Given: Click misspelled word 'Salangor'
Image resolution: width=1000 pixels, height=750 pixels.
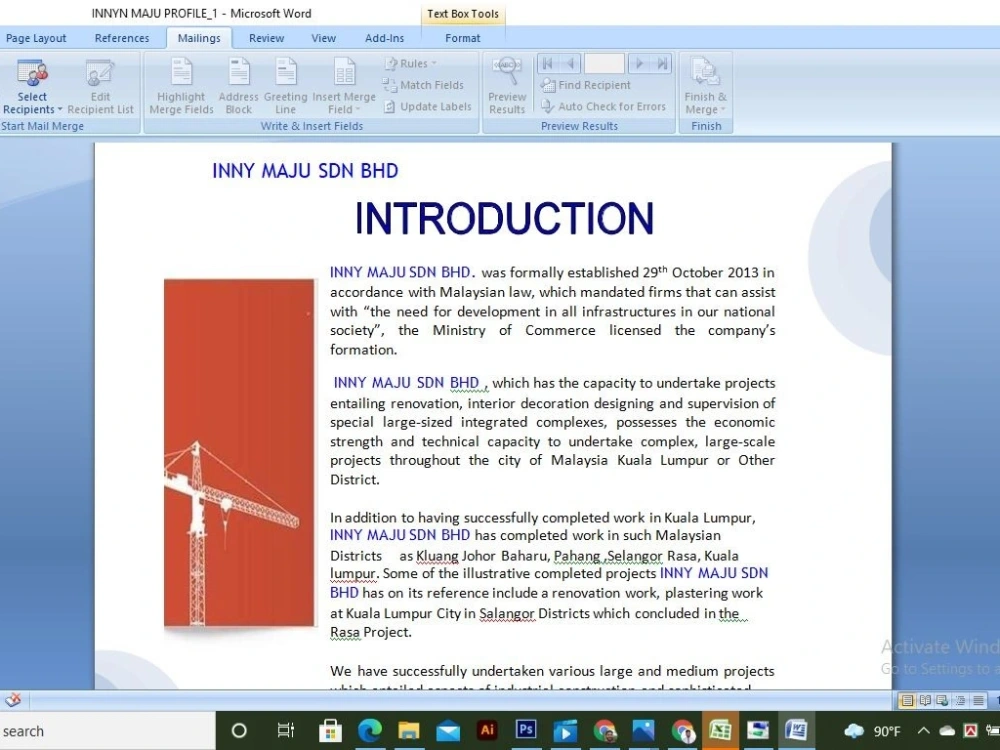Looking at the screenshot, I should (507, 614).
